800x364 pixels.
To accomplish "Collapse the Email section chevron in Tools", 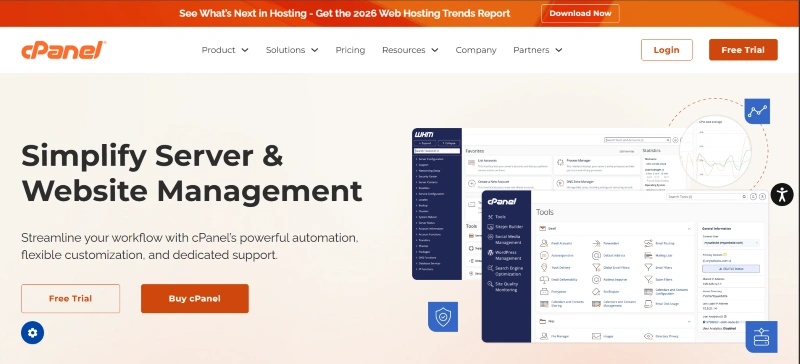I will [x=689, y=229].
